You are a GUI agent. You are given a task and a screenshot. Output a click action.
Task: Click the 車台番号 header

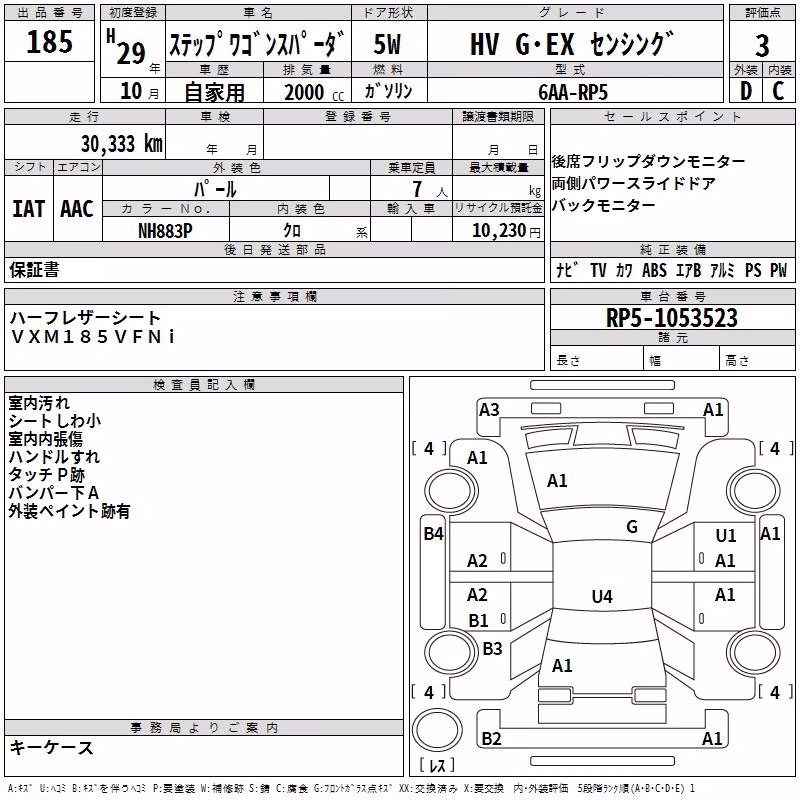(672, 296)
